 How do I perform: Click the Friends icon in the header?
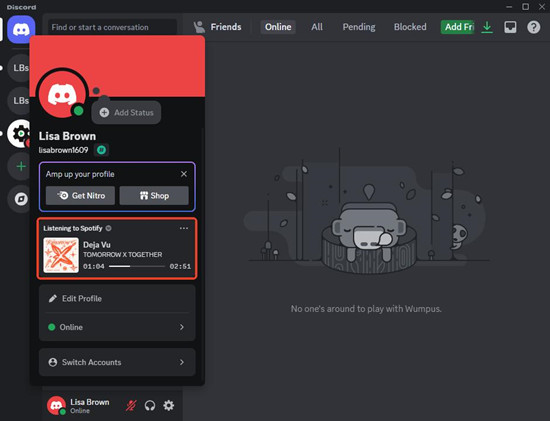pos(200,27)
